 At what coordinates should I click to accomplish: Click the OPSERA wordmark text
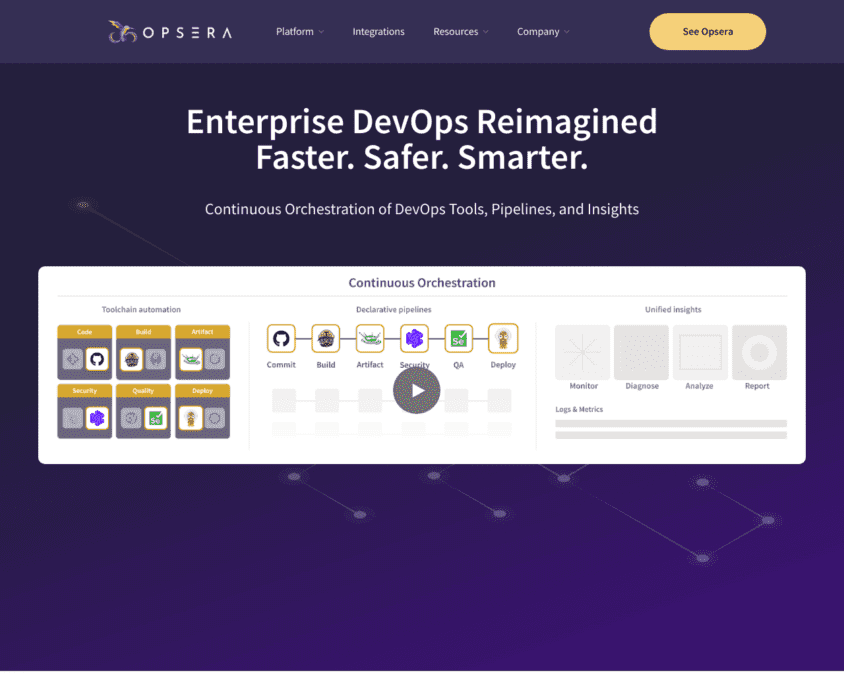click(187, 33)
